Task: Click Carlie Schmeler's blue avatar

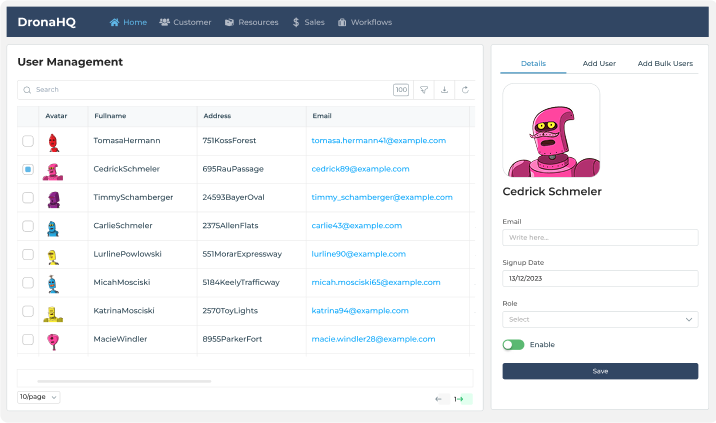Action: (53, 228)
